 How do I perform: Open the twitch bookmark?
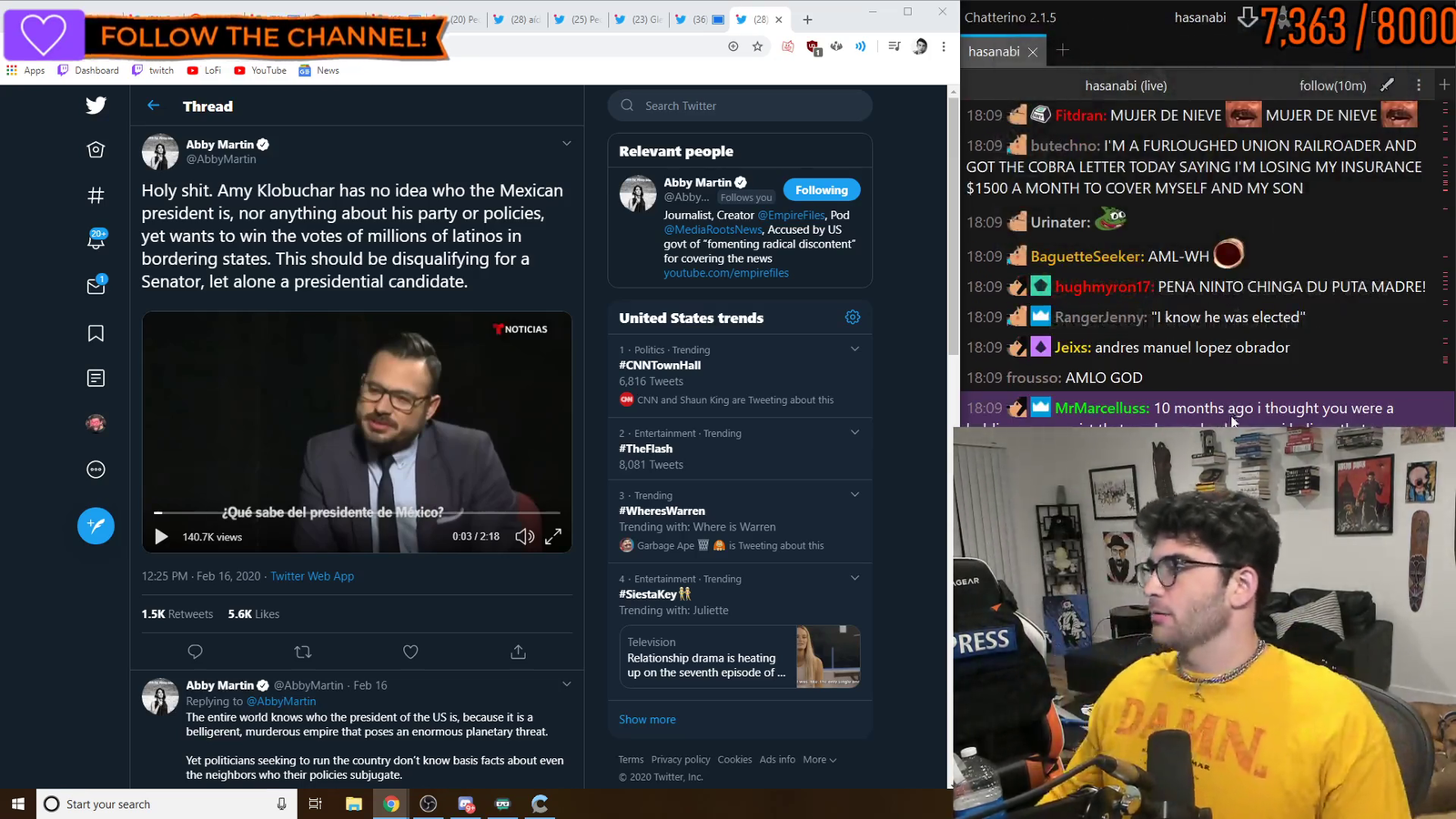click(153, 70)
